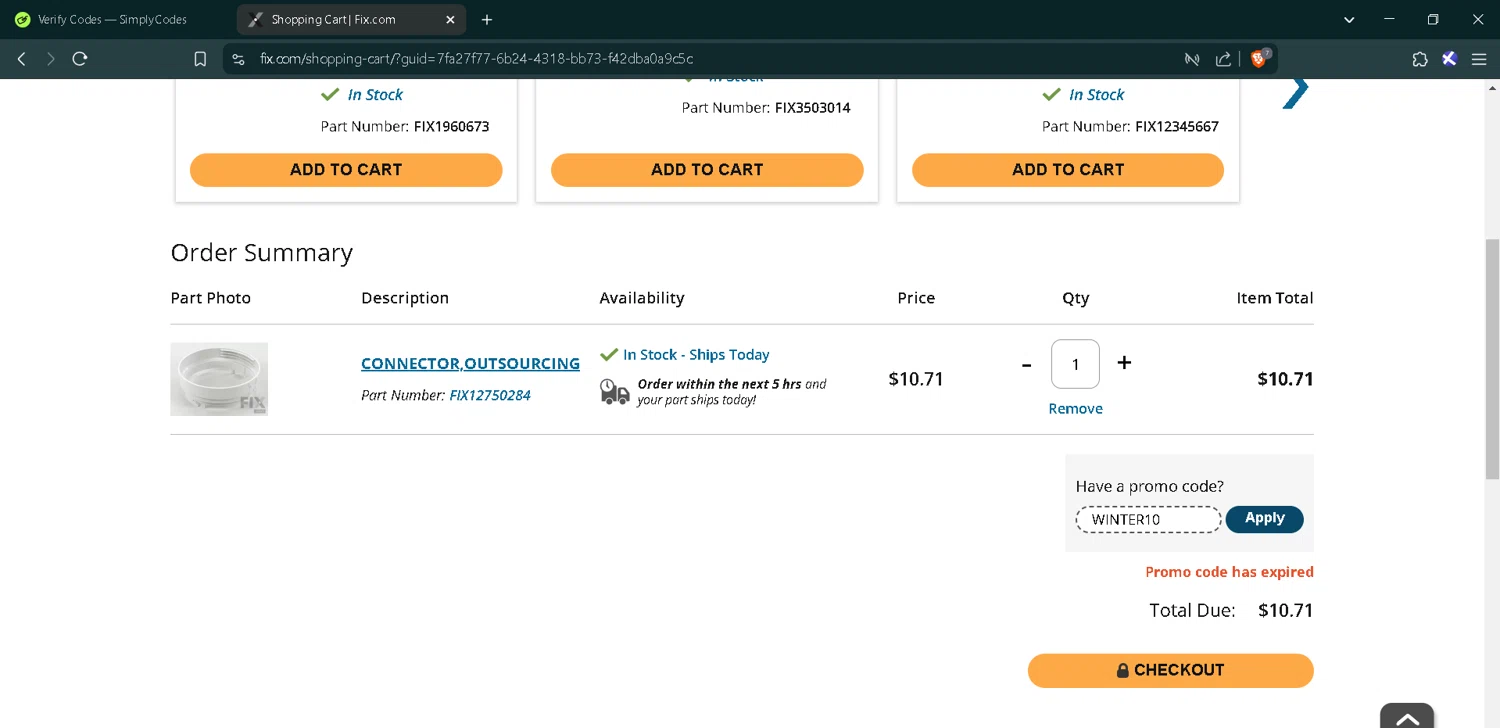Open site information icon in the address bar
The height and width of the screenshot is (728, 1500).
coord(238,59)
